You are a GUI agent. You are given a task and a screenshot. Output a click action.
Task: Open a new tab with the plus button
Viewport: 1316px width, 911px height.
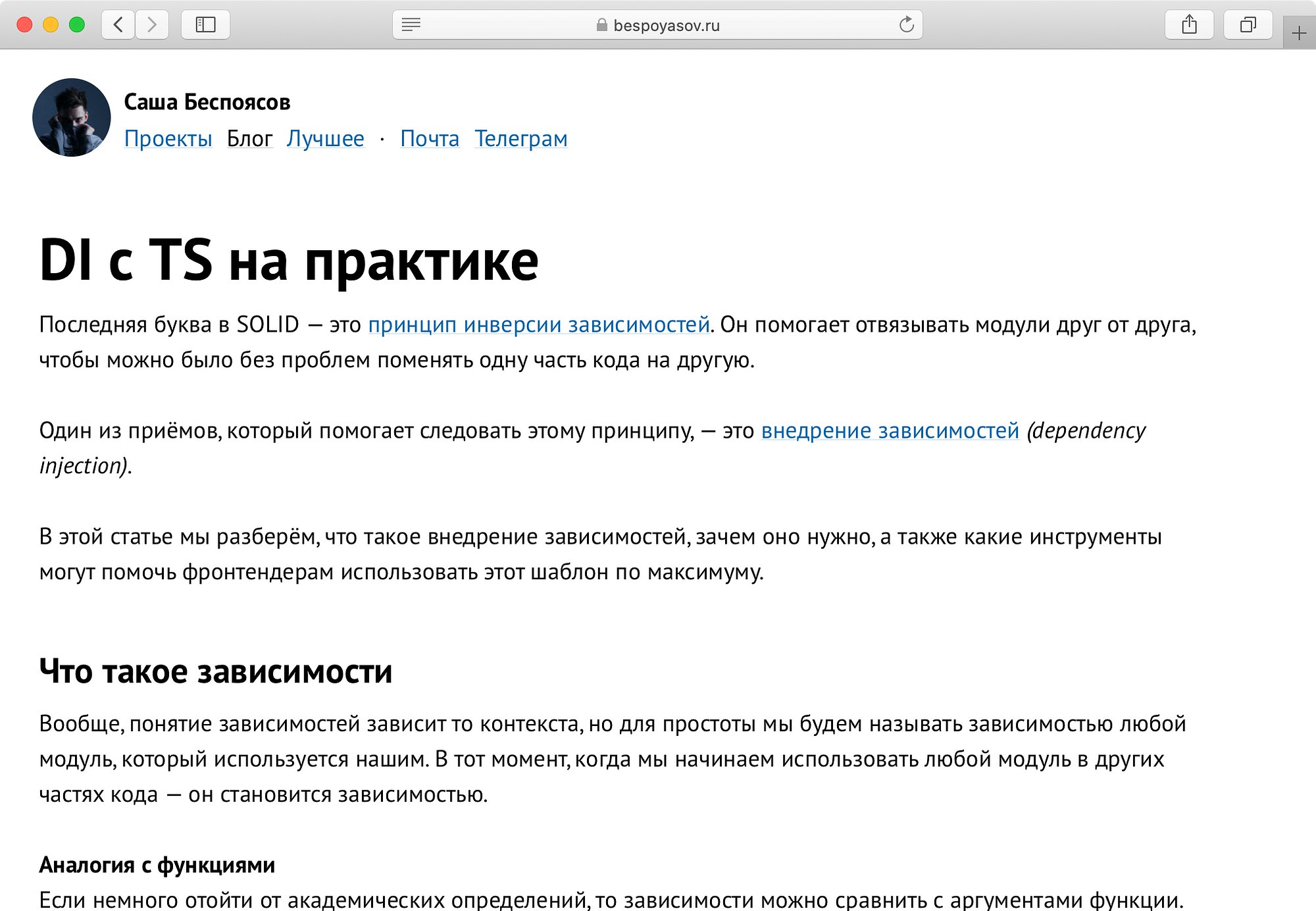(1299, 33)
